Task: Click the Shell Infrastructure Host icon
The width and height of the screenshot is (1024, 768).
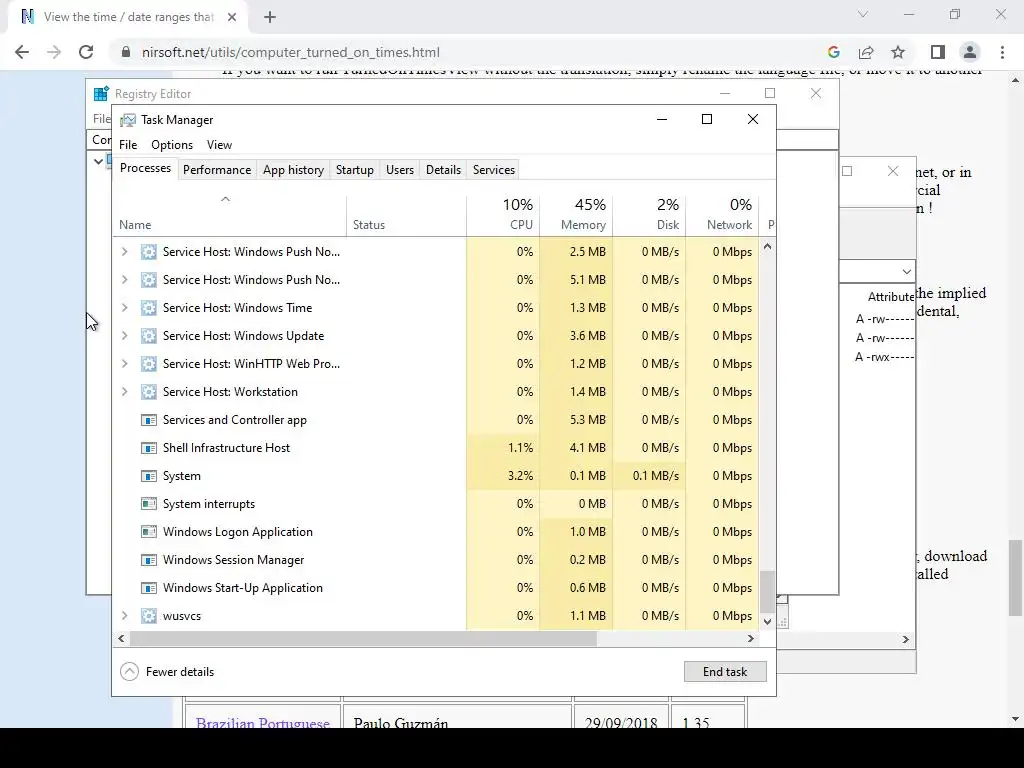Action: pyautogui.click(x=149, y=448)
